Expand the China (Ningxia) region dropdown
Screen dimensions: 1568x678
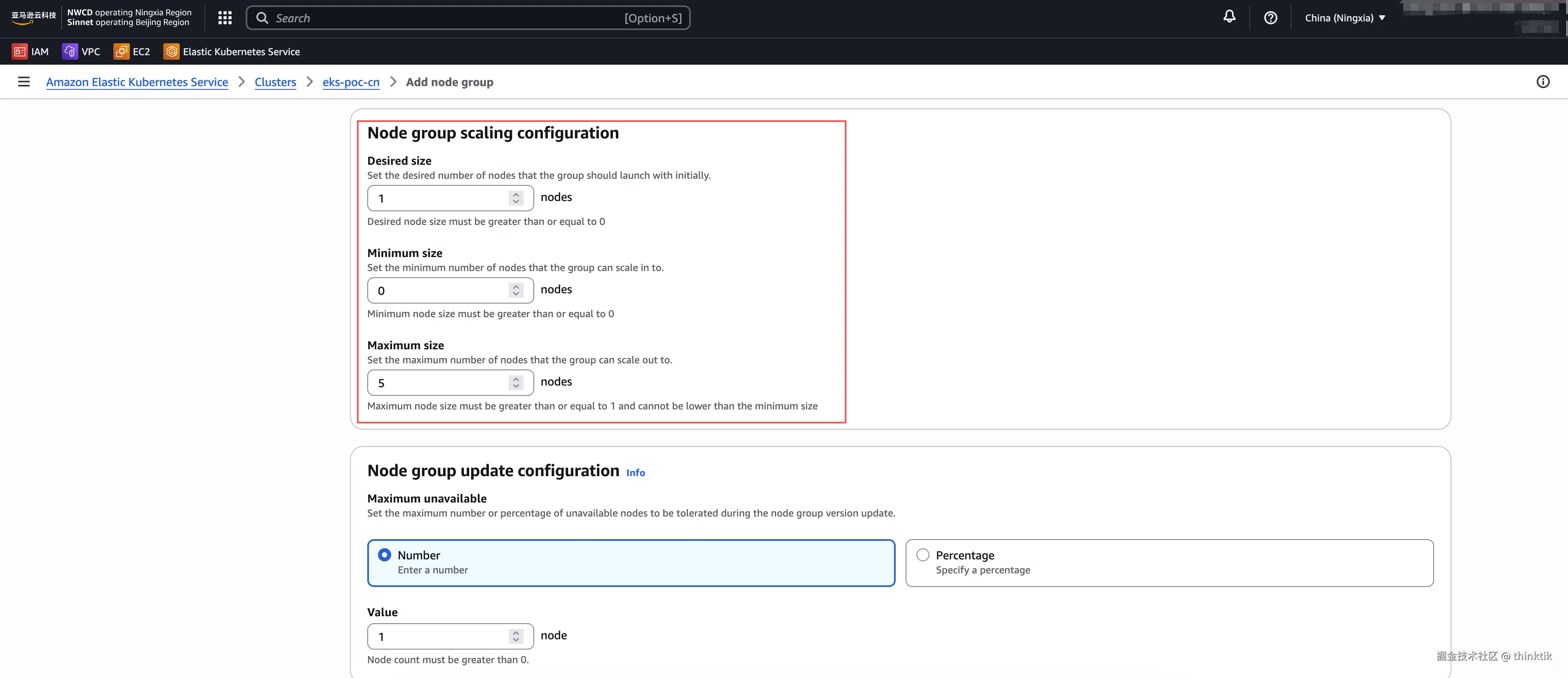(1345, 18)
